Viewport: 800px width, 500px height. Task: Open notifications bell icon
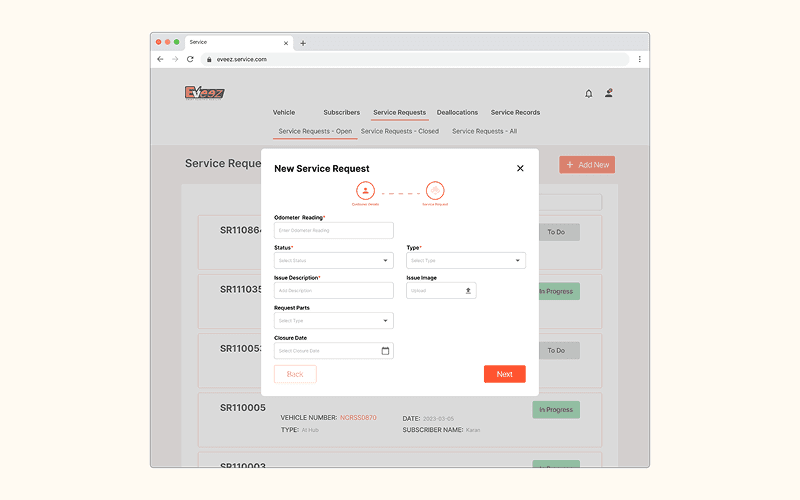pyautogui.click(x=589, y=93)
